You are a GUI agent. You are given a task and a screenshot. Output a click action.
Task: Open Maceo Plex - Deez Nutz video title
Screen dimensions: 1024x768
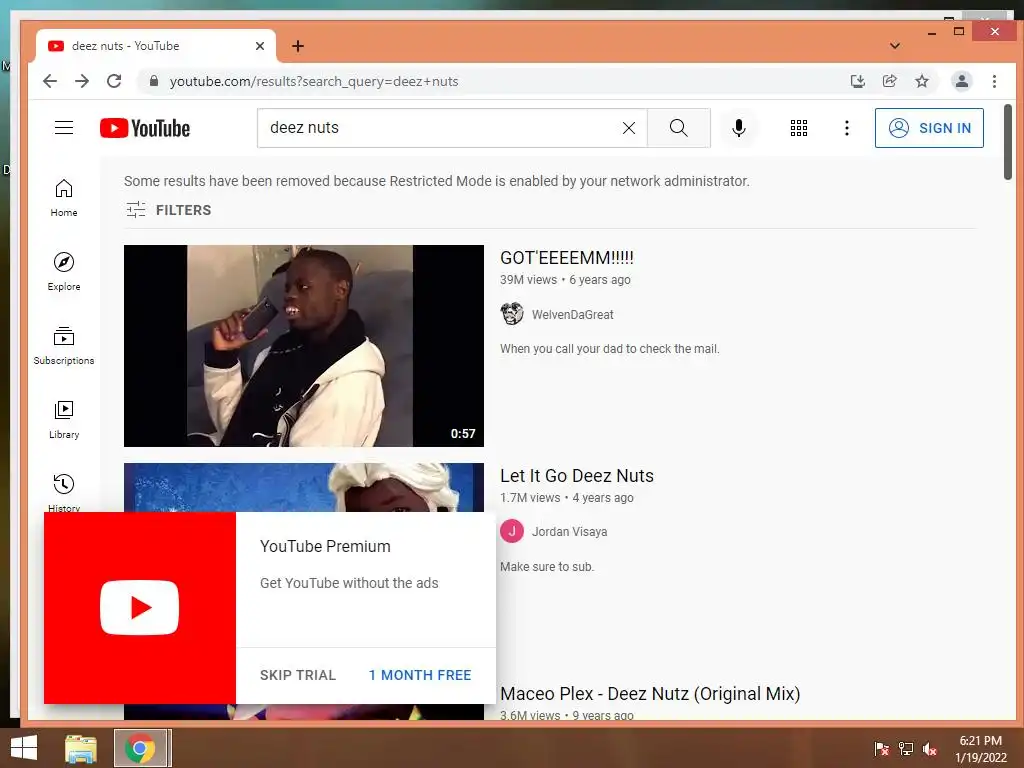(x=650, y=694)
